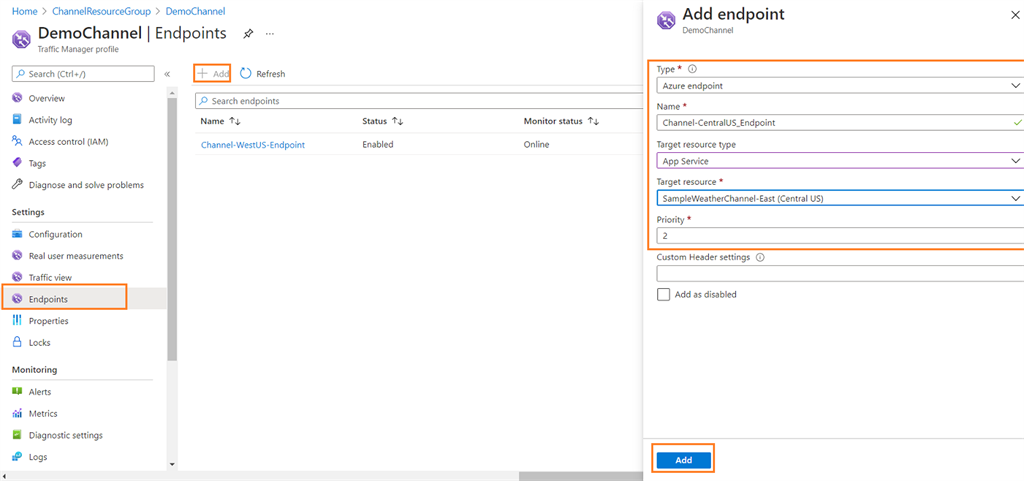Click the Enabled status cell
Viewport: 1024px width, 481px height.
pos(377,145)
